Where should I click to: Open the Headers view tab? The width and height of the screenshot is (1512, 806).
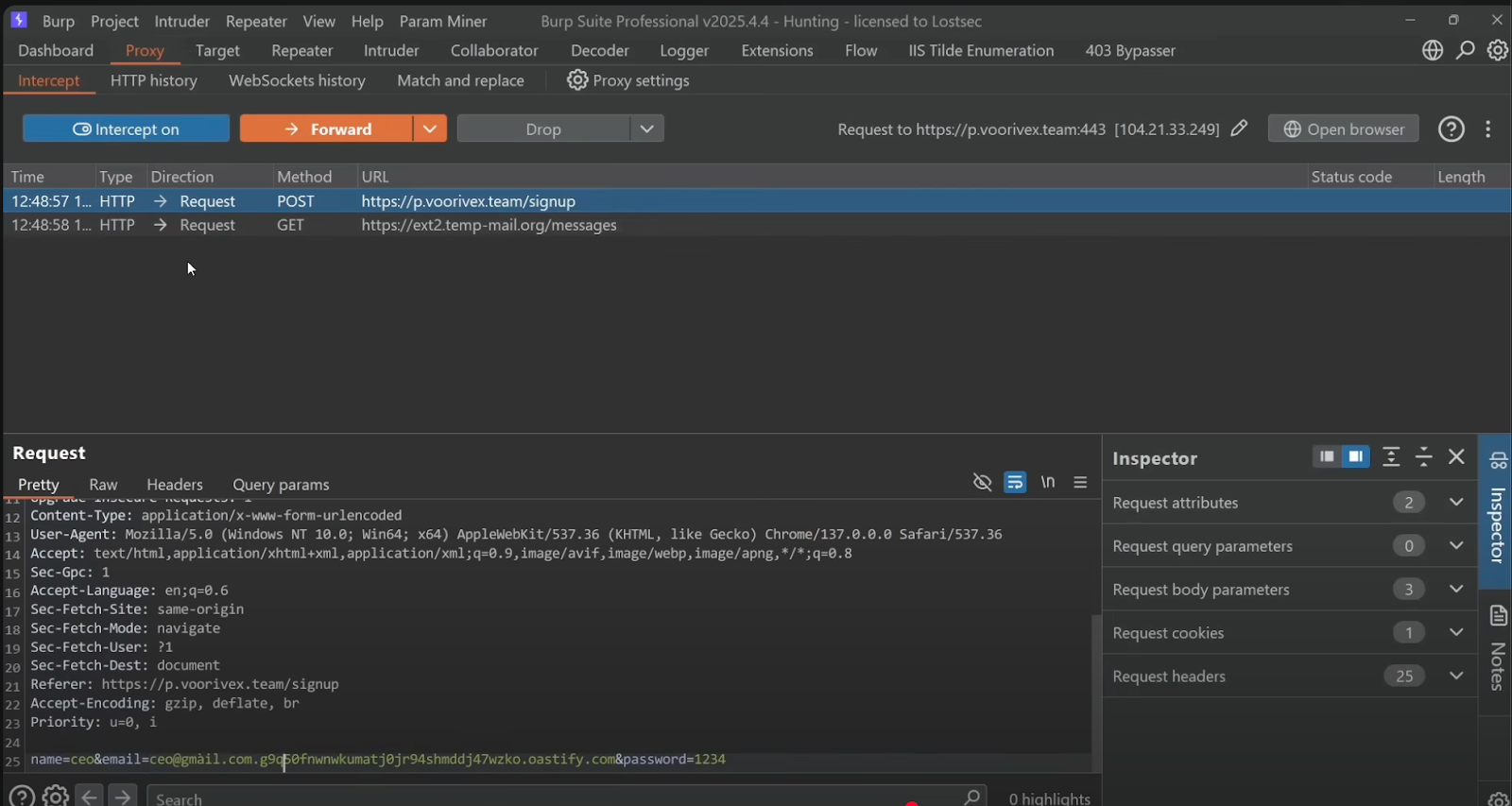click(x=175, y=484)
